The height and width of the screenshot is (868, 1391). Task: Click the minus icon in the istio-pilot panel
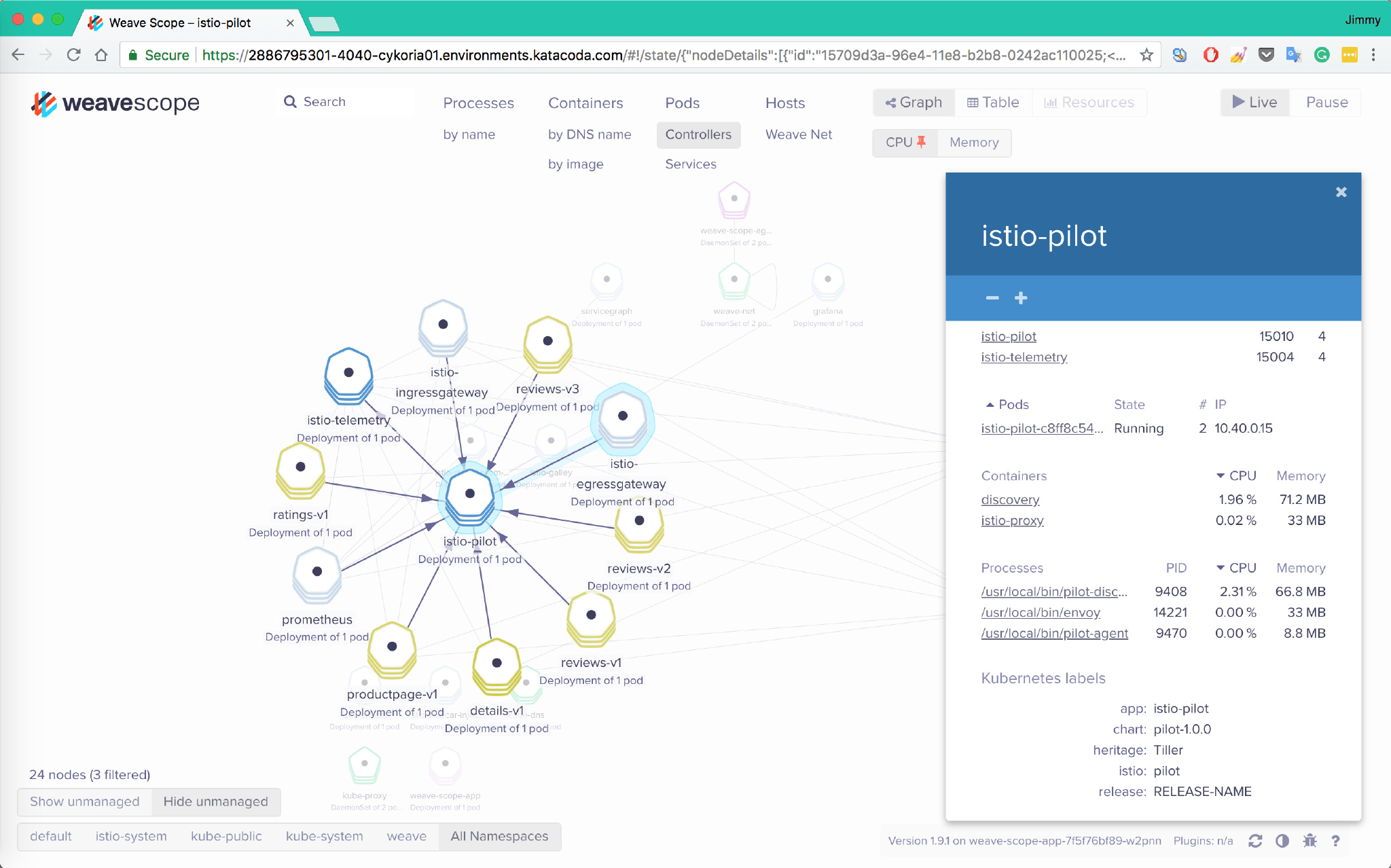click(x=992, y=298)
